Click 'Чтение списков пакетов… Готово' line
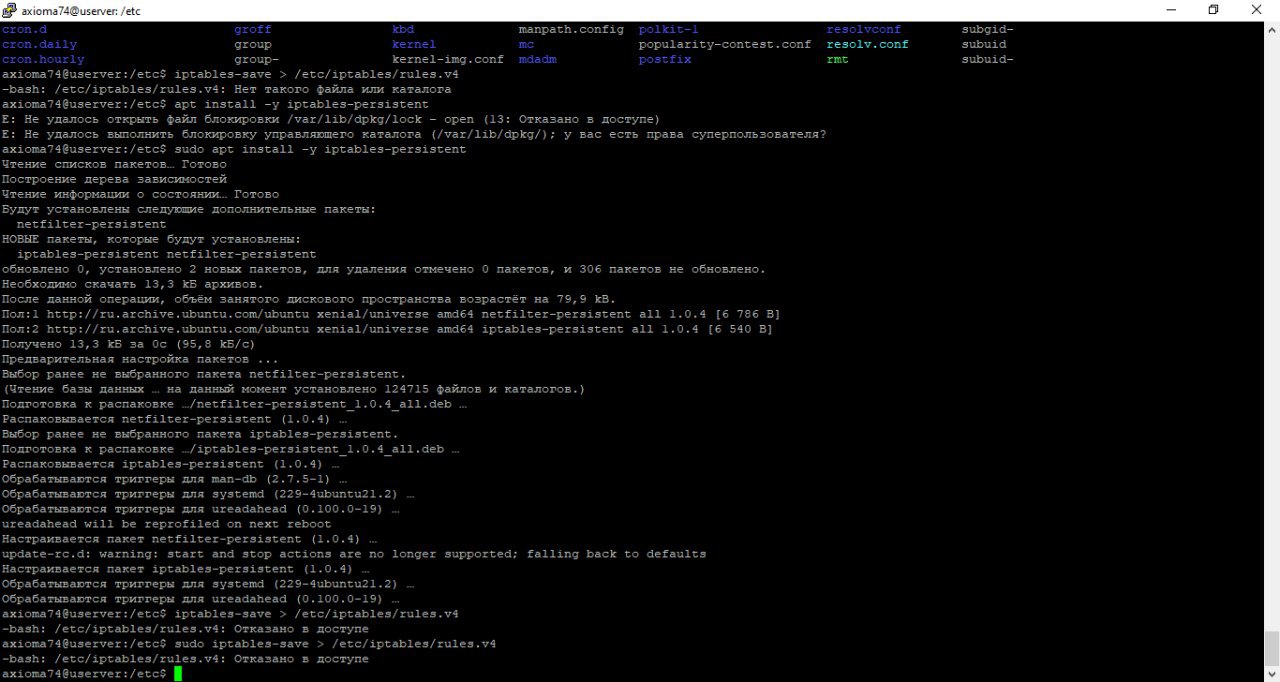The width and height of the screenshot is (1280, 682). [114, 164]
